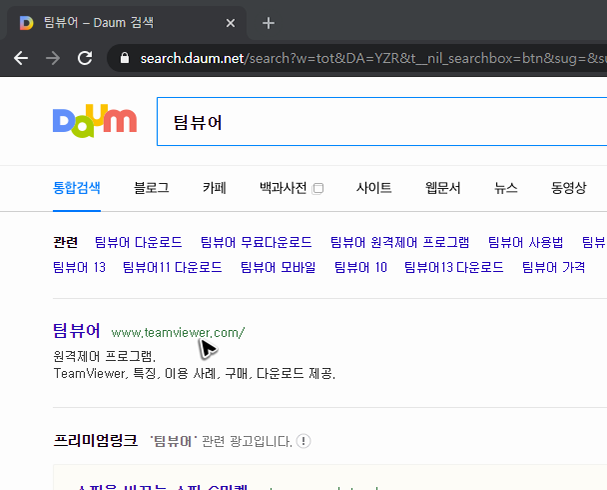
Task: Switch to the 동영상 tab
Action: (569, 188)
